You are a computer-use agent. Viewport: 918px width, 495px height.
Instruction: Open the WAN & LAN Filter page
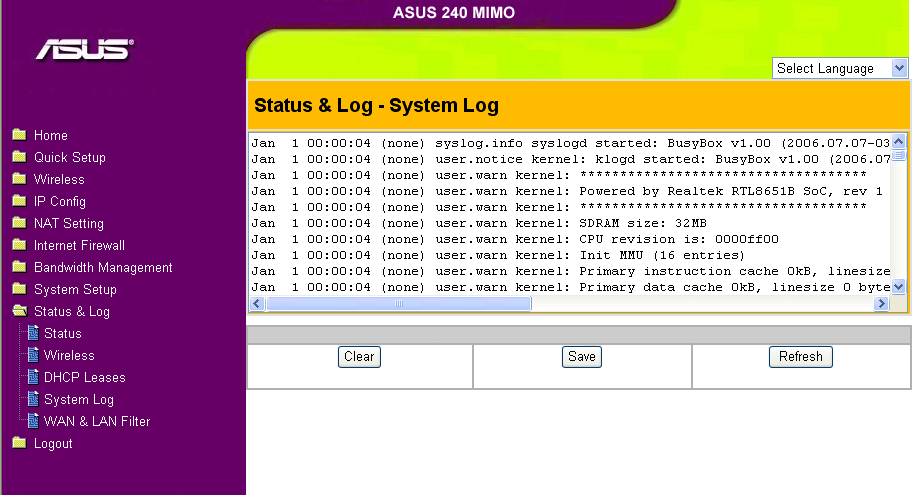tap(97, 421)
